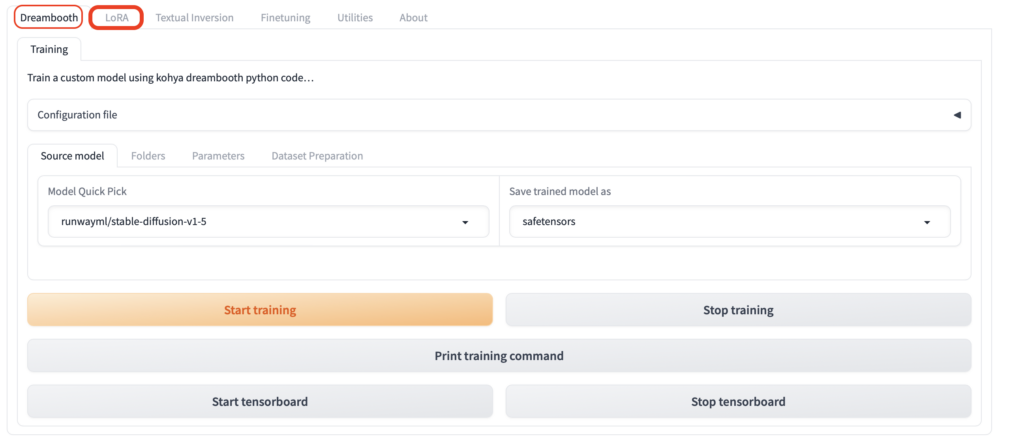Go to the Finetuning tab
The width and height of the screenshot is (1024, 443).
click(x=285, y=18)
